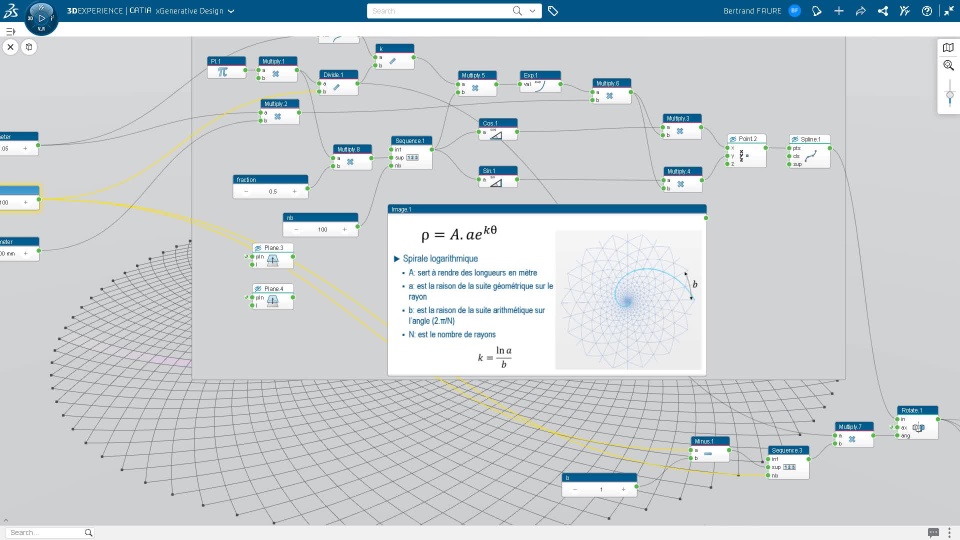Viewport: 960px width, 540px height.
Task: Select the k divide node
Action: pos(395,57)
